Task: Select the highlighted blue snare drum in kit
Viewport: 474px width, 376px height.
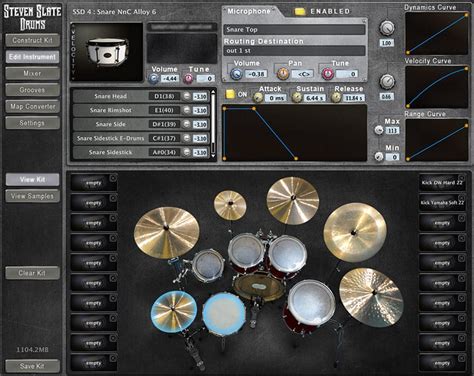Action: click(x=224, y=314)
